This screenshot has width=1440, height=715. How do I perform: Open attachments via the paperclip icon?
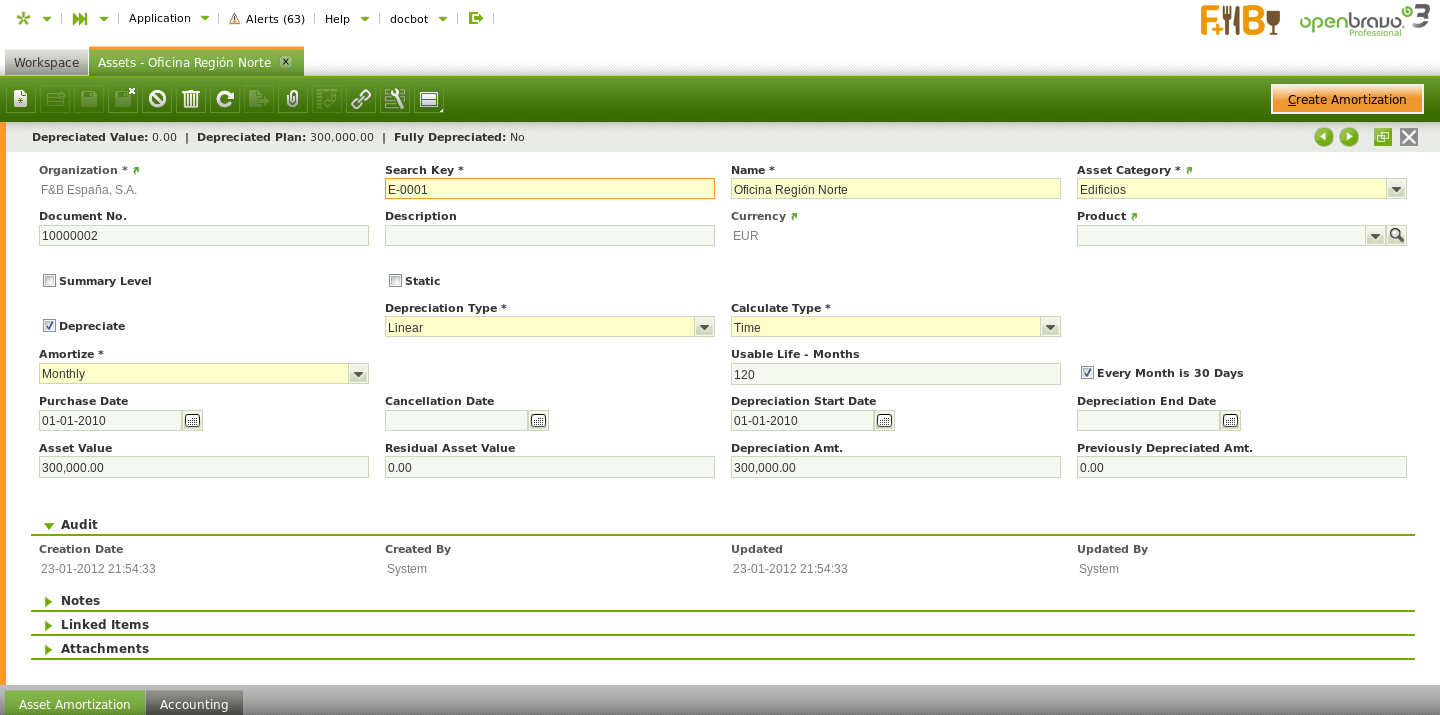pyautogui.click(x=293, y=99)
